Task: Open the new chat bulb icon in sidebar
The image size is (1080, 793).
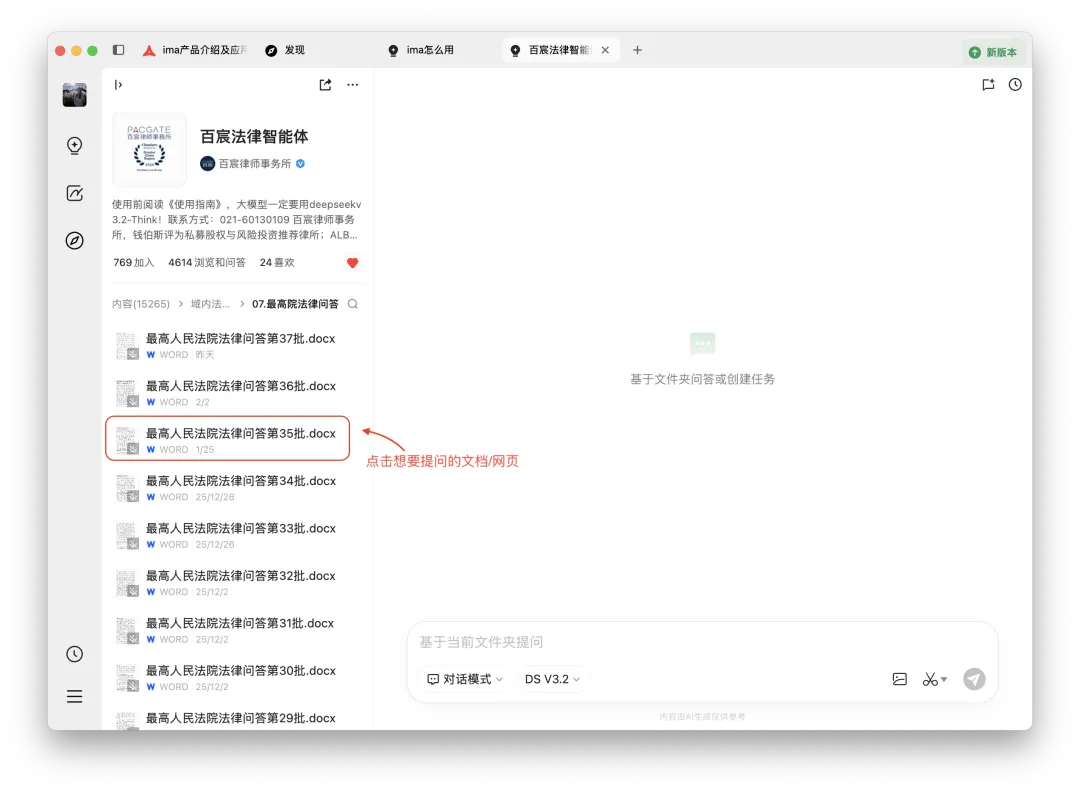Action: point(74,145)
